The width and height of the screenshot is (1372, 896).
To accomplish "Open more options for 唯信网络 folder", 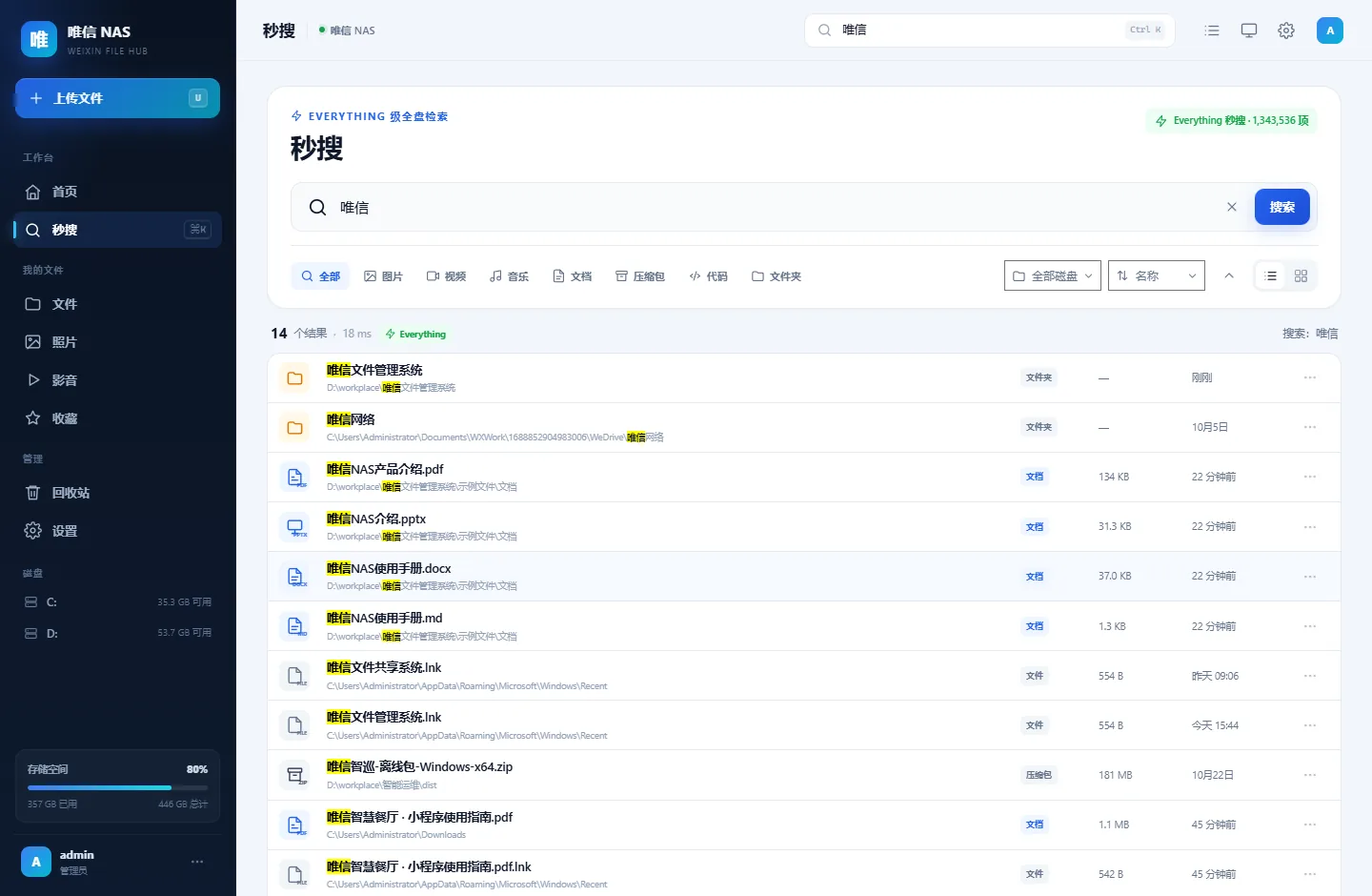I will coord(1310,427).
